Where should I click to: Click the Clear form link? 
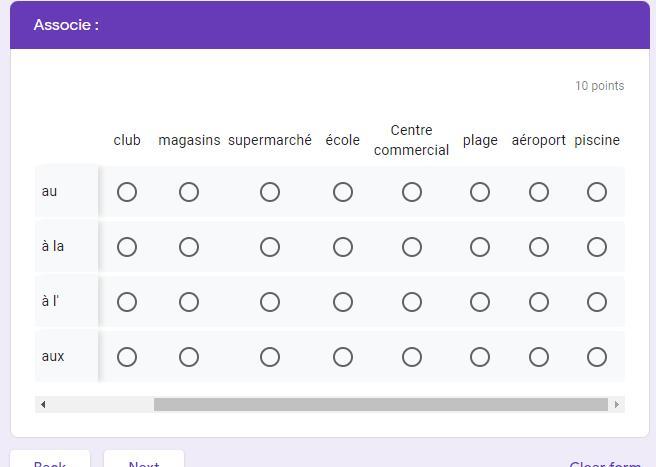click(605, 464)
